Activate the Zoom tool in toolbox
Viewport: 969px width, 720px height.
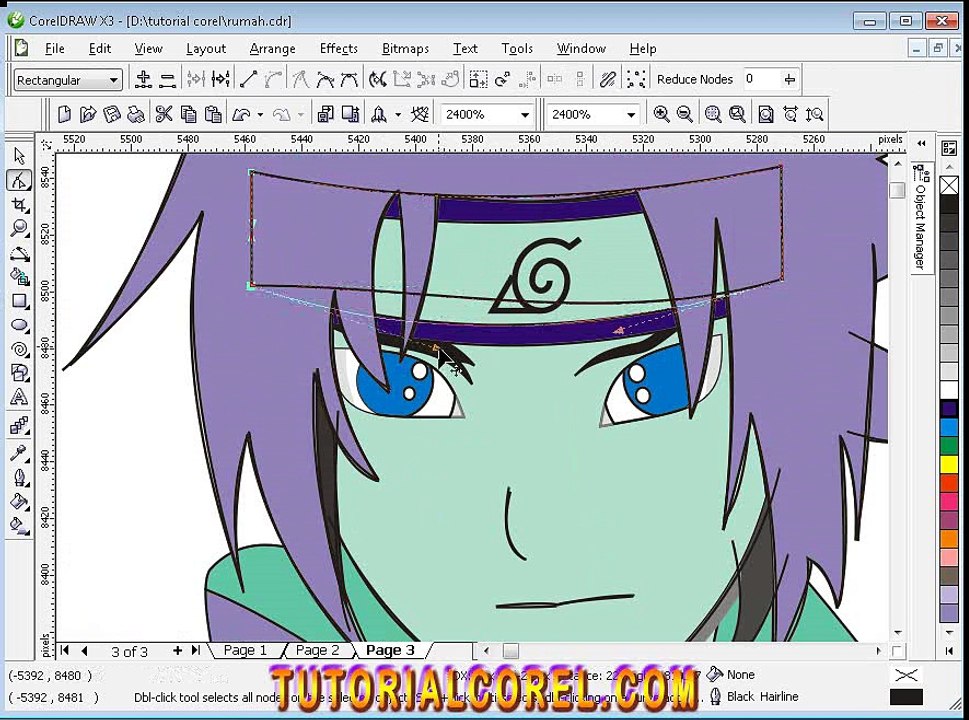(19, 229)
